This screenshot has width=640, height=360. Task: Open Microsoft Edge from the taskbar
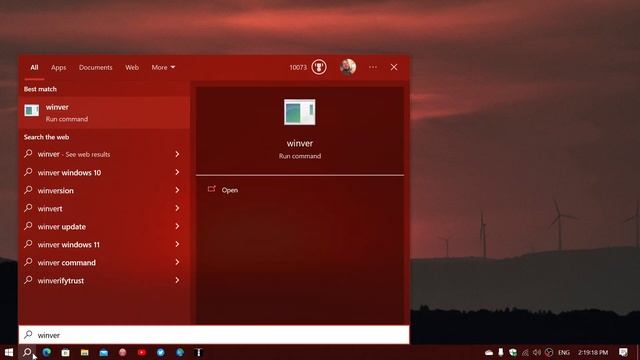coord(47,352)
